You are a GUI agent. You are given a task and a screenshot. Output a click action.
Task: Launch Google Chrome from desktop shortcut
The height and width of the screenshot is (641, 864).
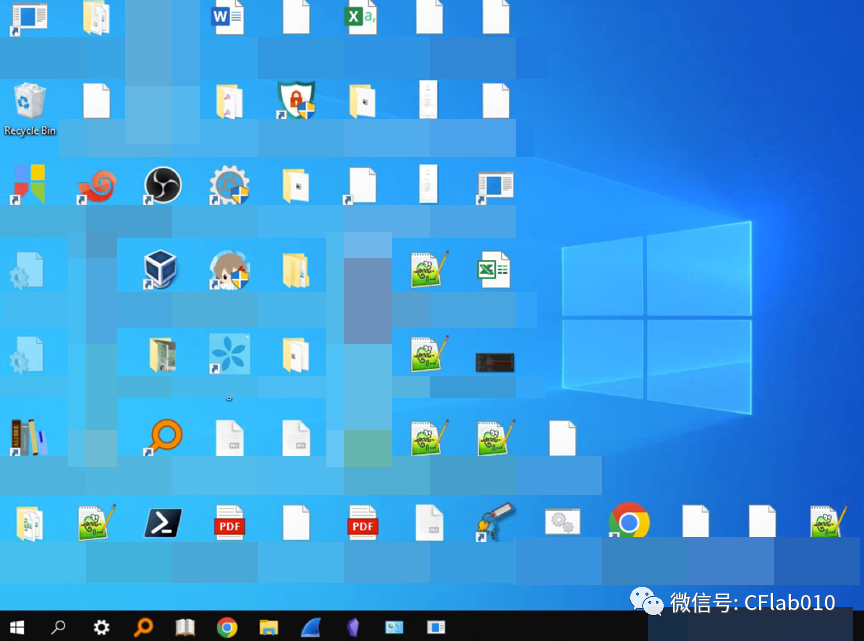tap(629, 520)
